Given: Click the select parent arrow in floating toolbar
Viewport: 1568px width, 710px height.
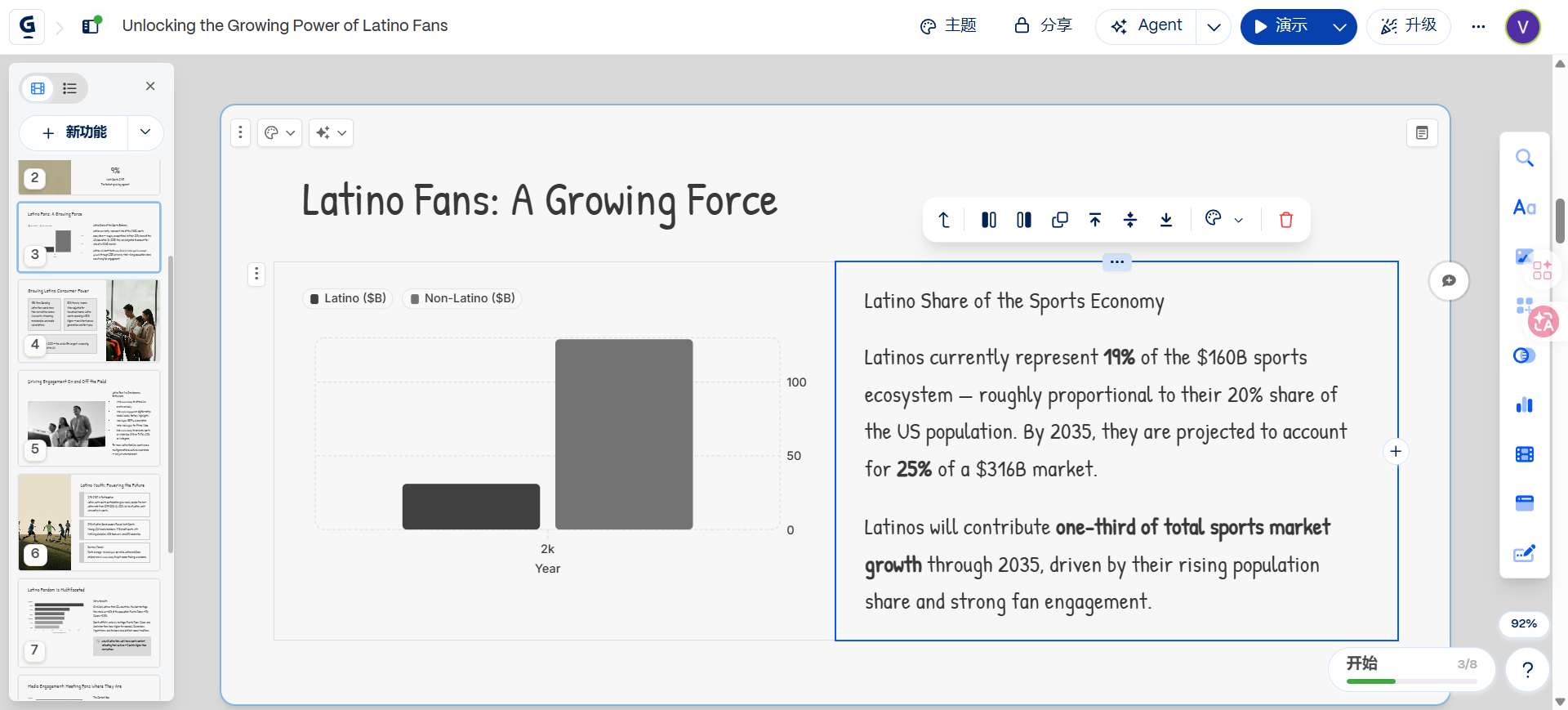Looking at the screenshot, I should [x=944, y=220].
